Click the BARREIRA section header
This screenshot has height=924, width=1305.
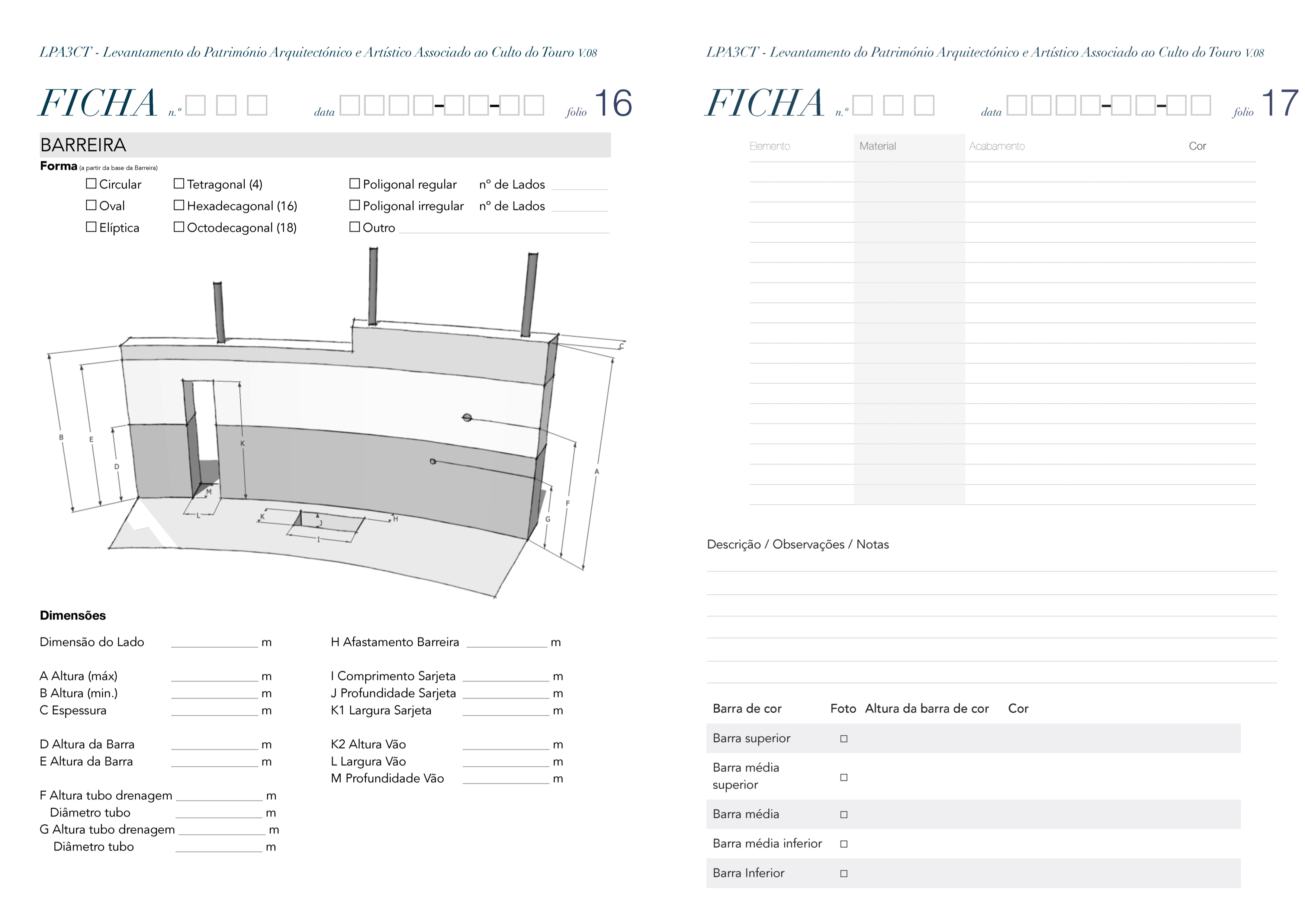click(325, 145)
